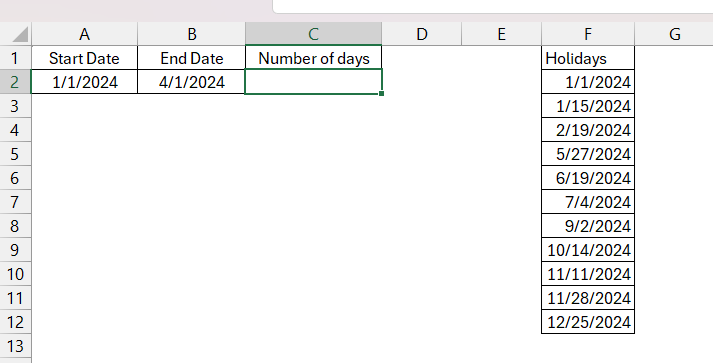
Task: Click the formula bar input area
Action: [x=493, y=6]
